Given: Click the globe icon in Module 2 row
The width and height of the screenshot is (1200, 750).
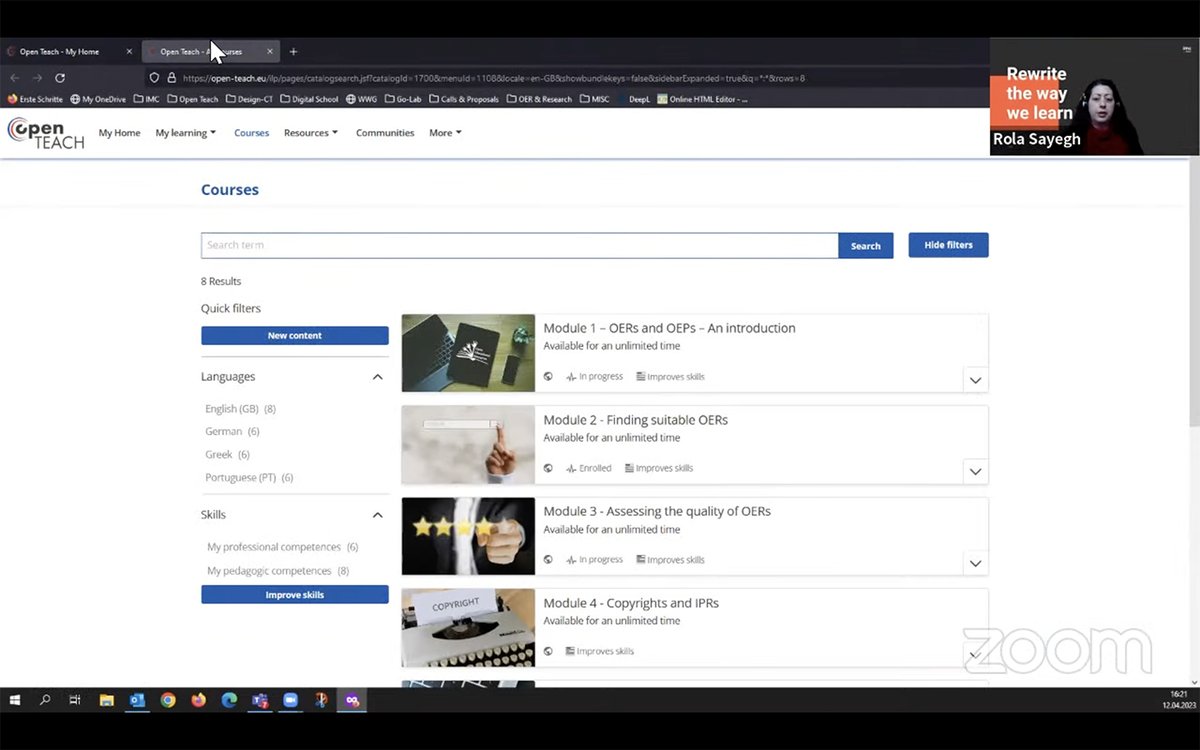Looking at the screenshot, I should click(548, 468).
